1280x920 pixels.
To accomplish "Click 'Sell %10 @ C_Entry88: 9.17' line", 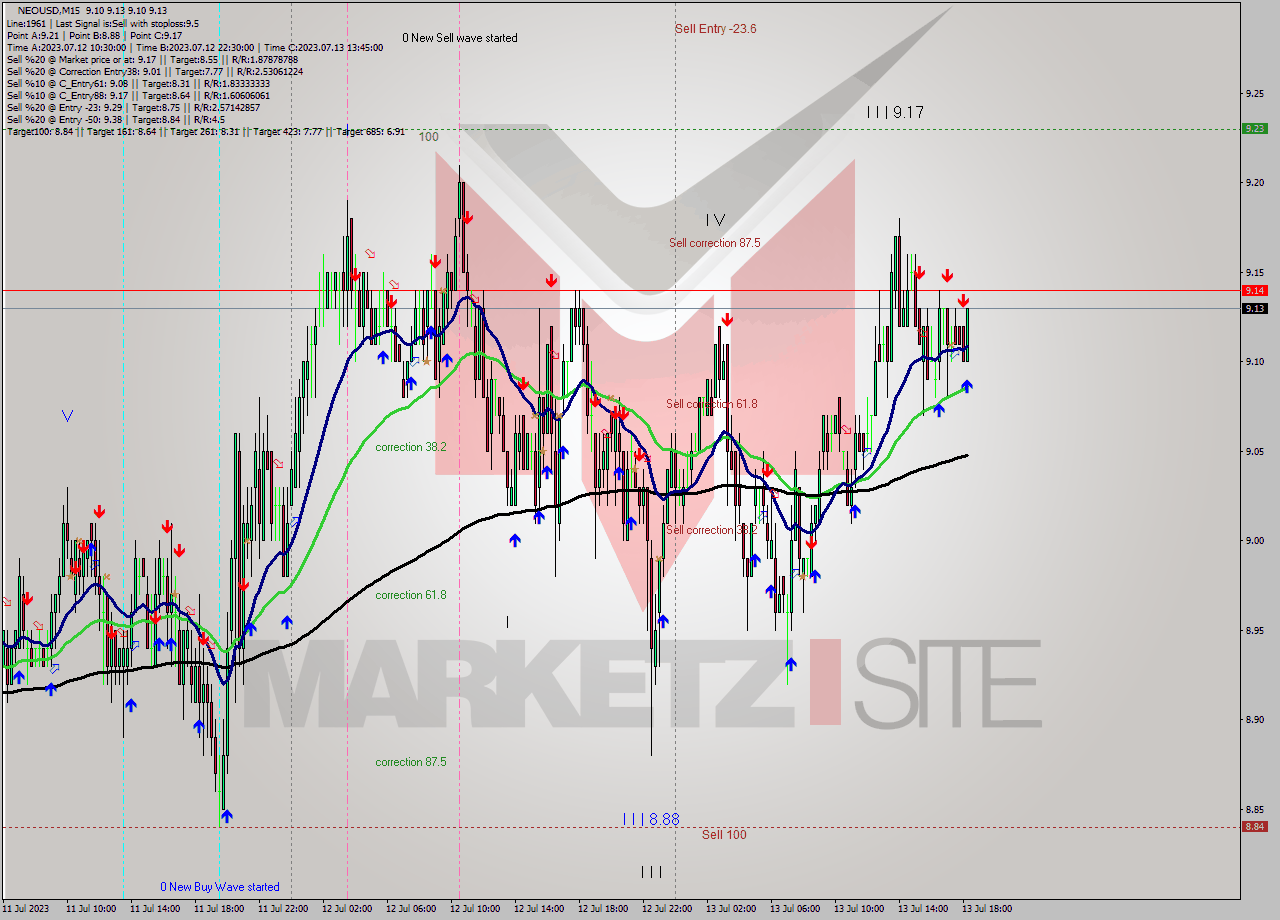I will pyautogui.click(x=138, y=95).
